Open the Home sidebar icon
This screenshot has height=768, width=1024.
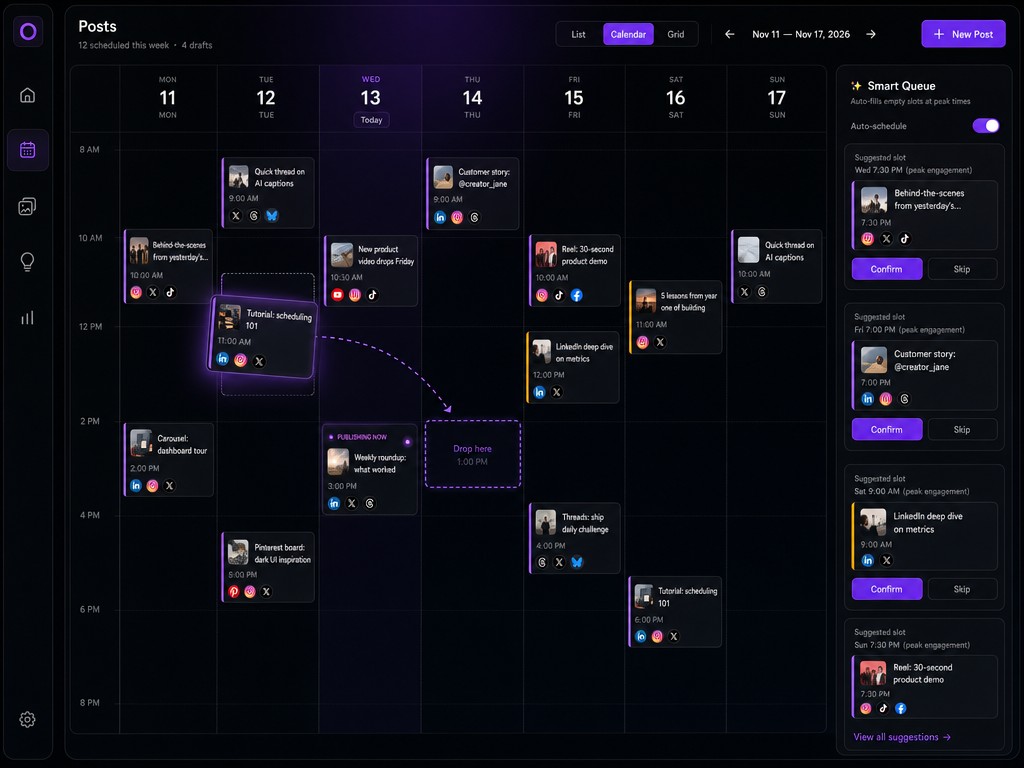[x=27, y=95]
